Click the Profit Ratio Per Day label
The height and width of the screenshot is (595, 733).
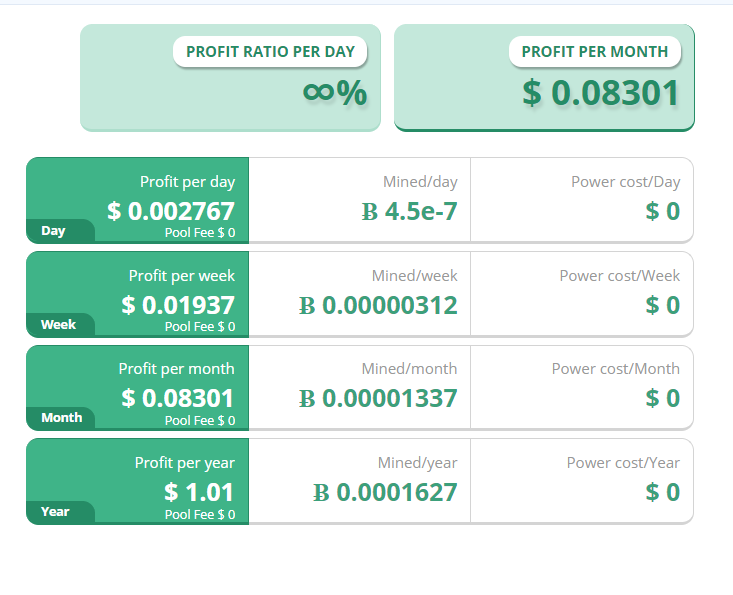[270, 51]
